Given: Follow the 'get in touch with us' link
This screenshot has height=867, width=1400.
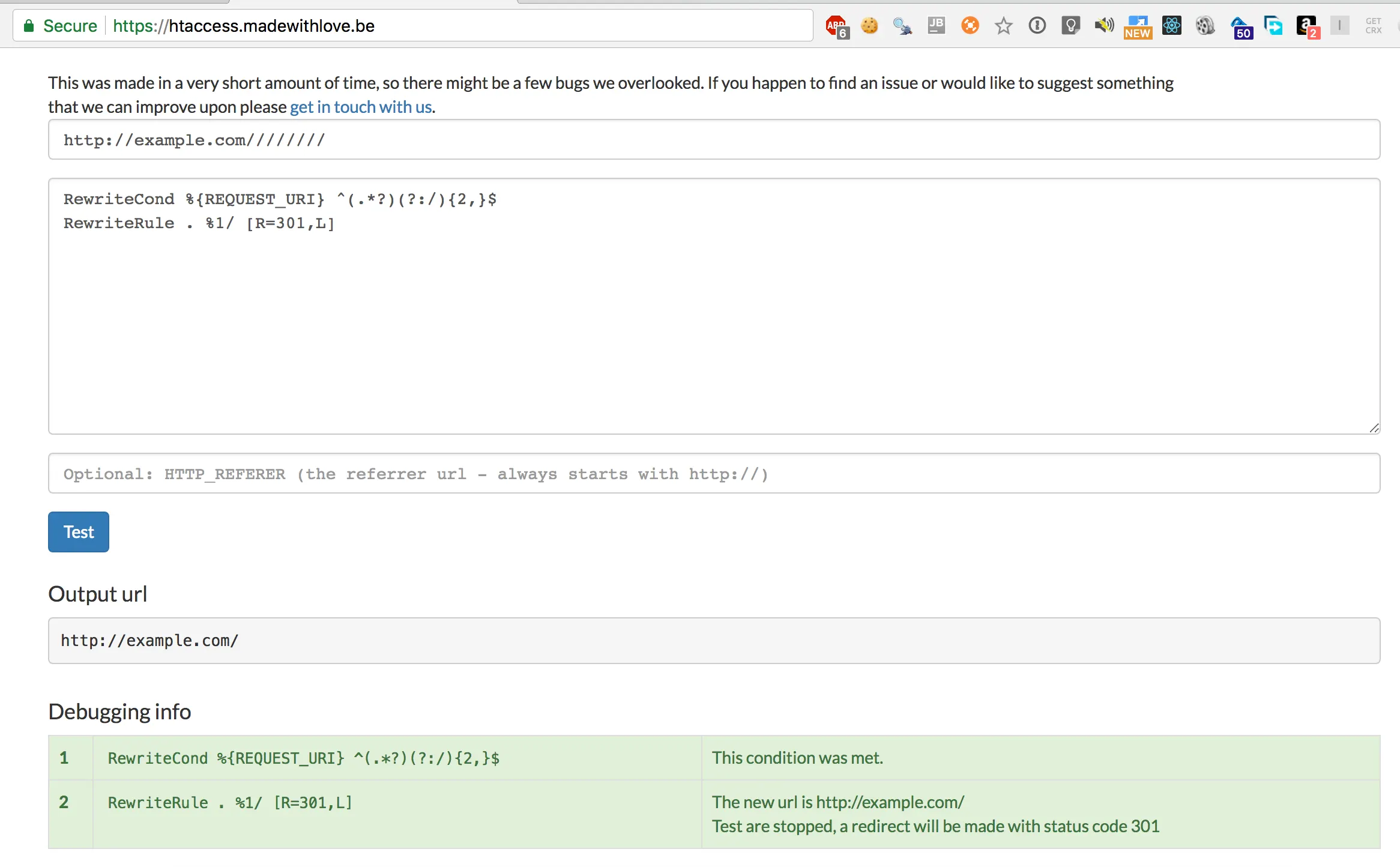Looking at the screenshot, I should coord(361,107).
